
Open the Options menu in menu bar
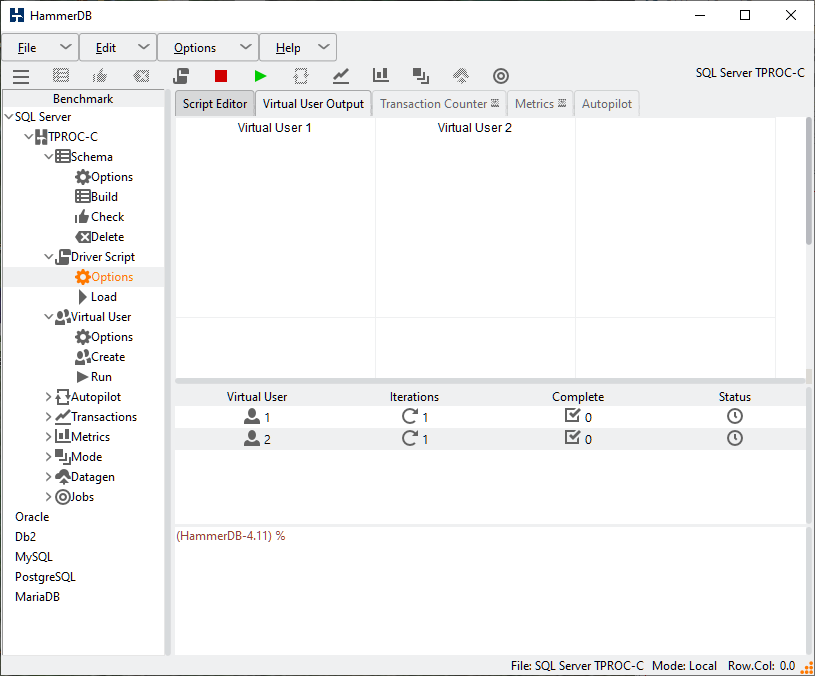[x=207, y=48]
